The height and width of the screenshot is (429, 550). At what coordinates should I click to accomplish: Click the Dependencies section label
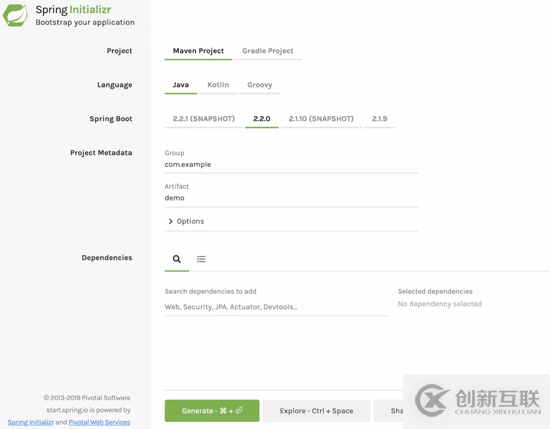(107, 257)
